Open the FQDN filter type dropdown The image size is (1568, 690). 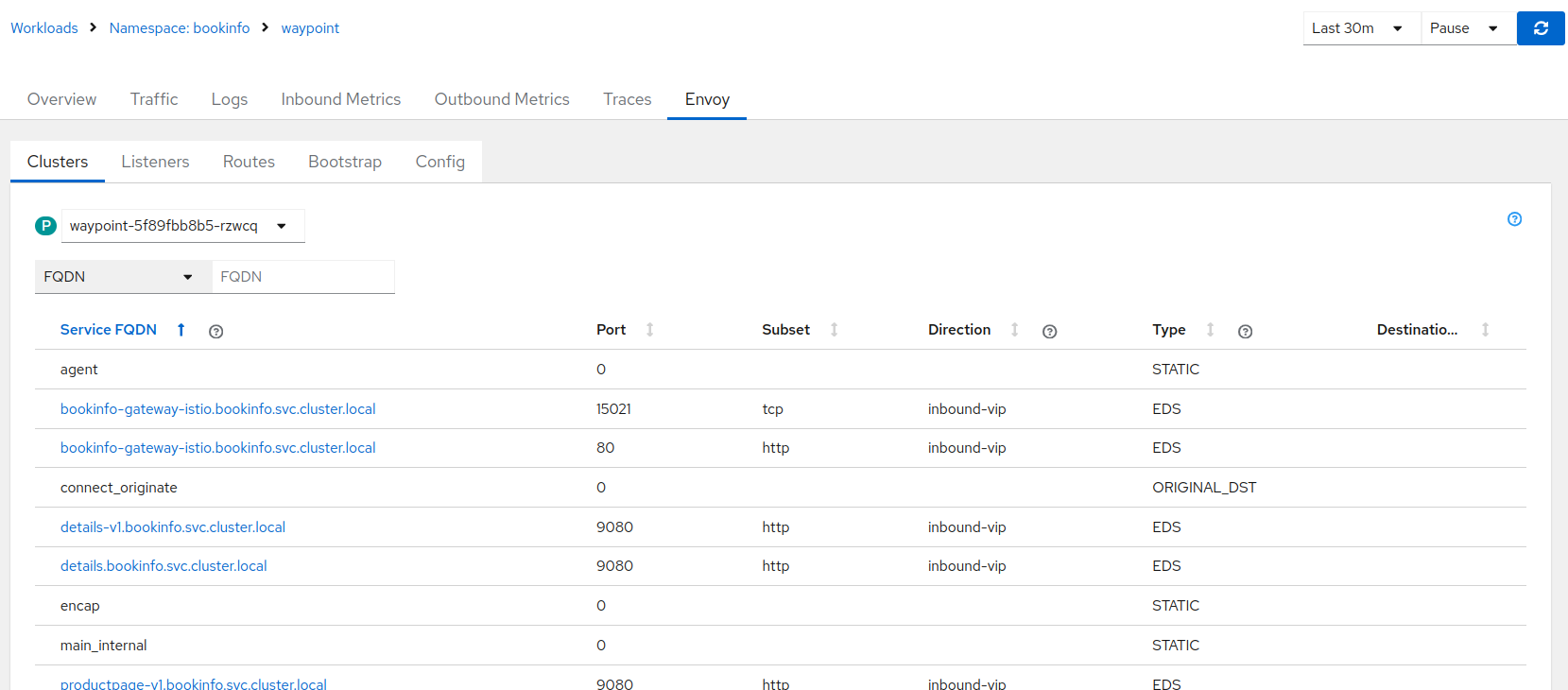pyautogui.click(x=119, y=277)
